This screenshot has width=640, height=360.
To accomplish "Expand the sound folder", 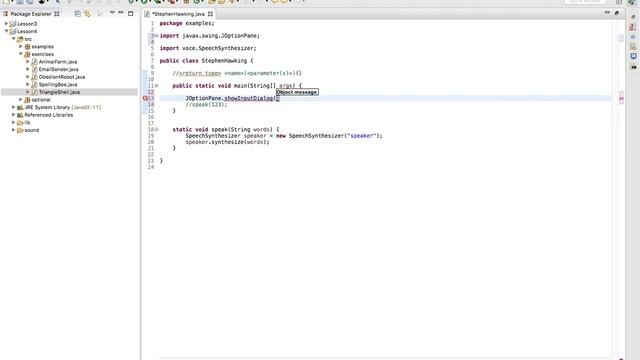I will (13, 130).
